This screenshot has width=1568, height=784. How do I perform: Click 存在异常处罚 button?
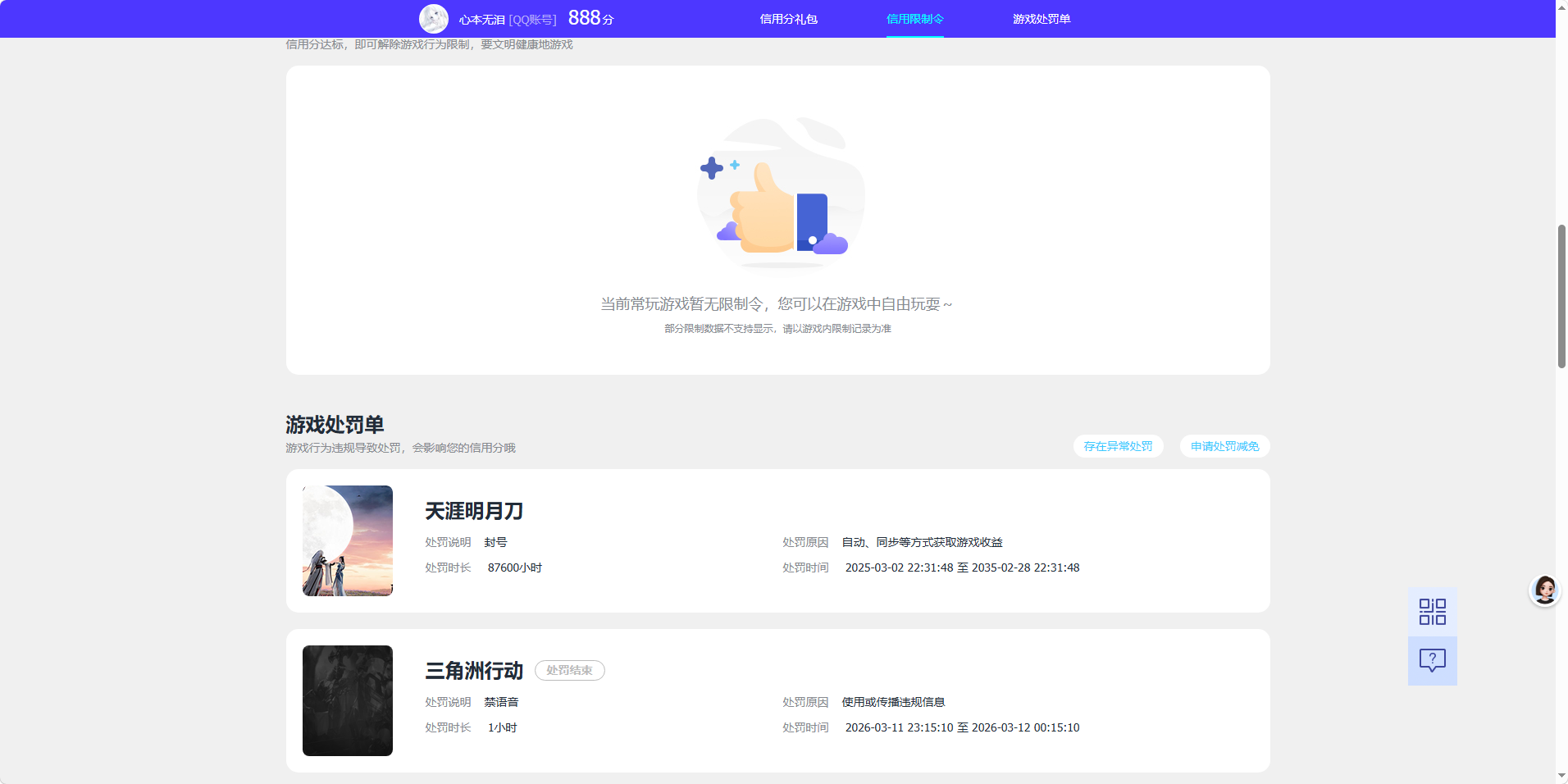(x=1118, y=446)
